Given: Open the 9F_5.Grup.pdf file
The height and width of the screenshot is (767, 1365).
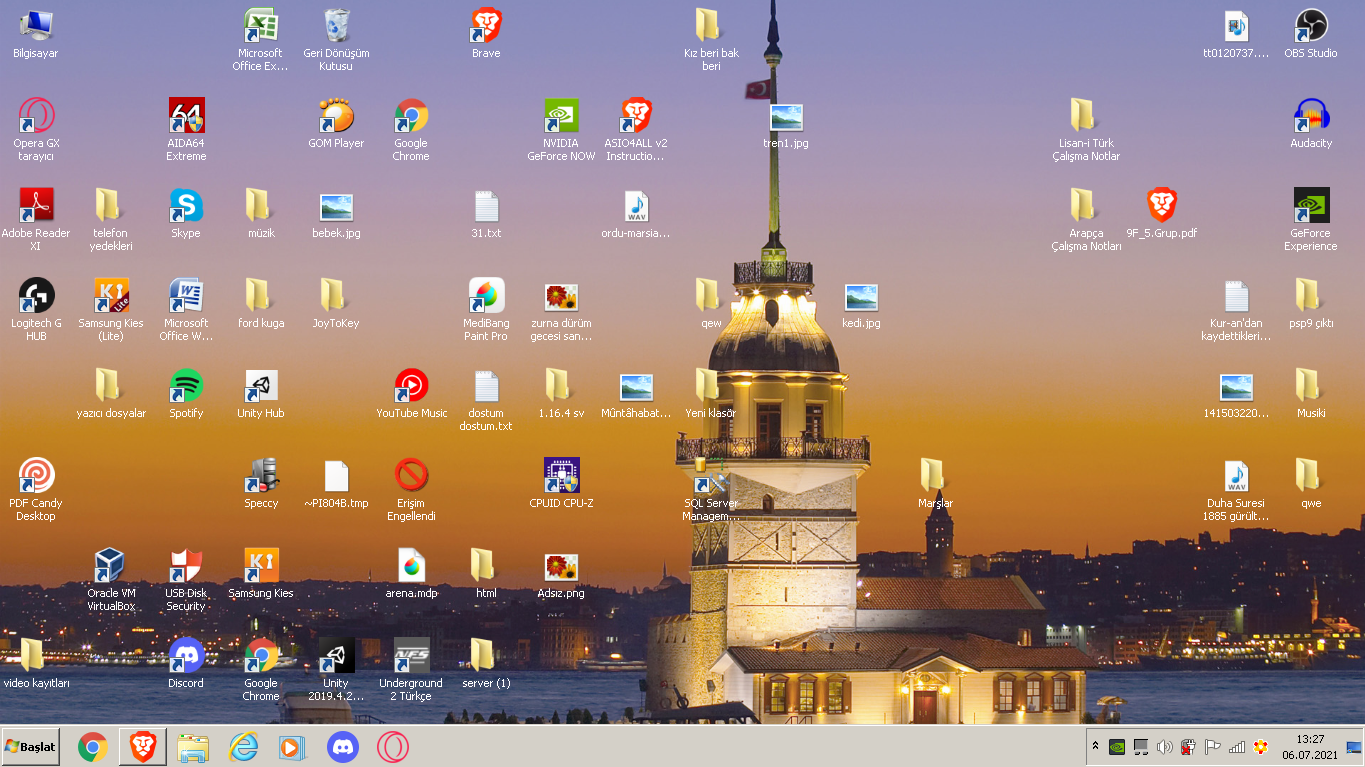Looking at the screenshot, I should 1161,207.
